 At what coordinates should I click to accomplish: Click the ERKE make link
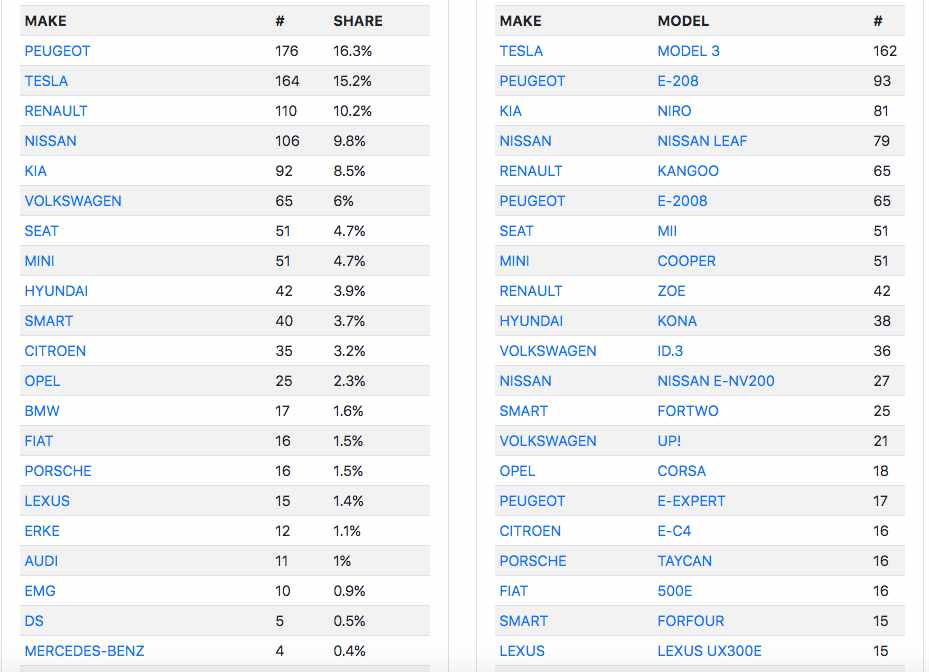42,531
